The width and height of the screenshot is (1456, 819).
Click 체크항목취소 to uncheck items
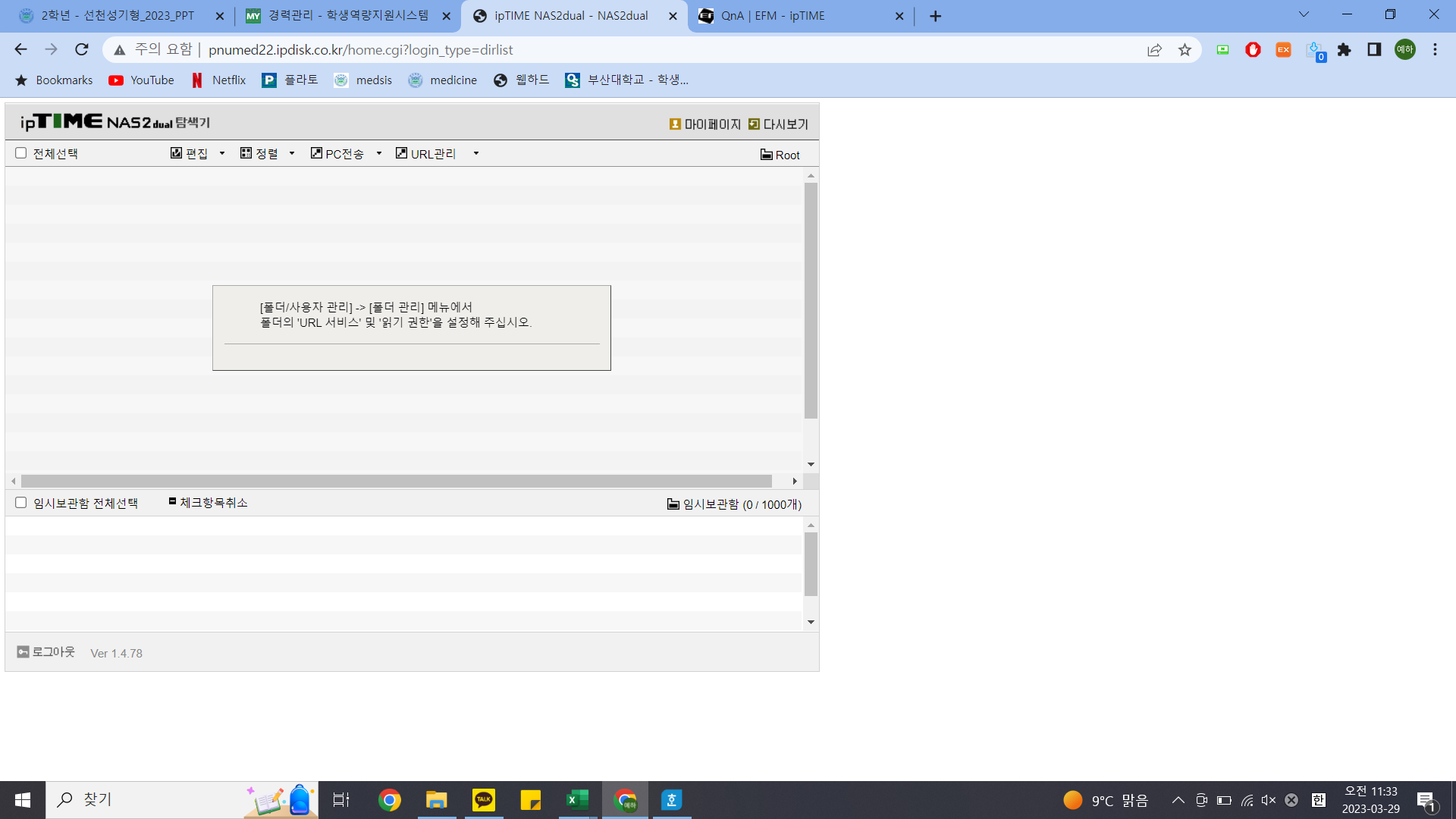pyautogui.click(x=208, y=503)
